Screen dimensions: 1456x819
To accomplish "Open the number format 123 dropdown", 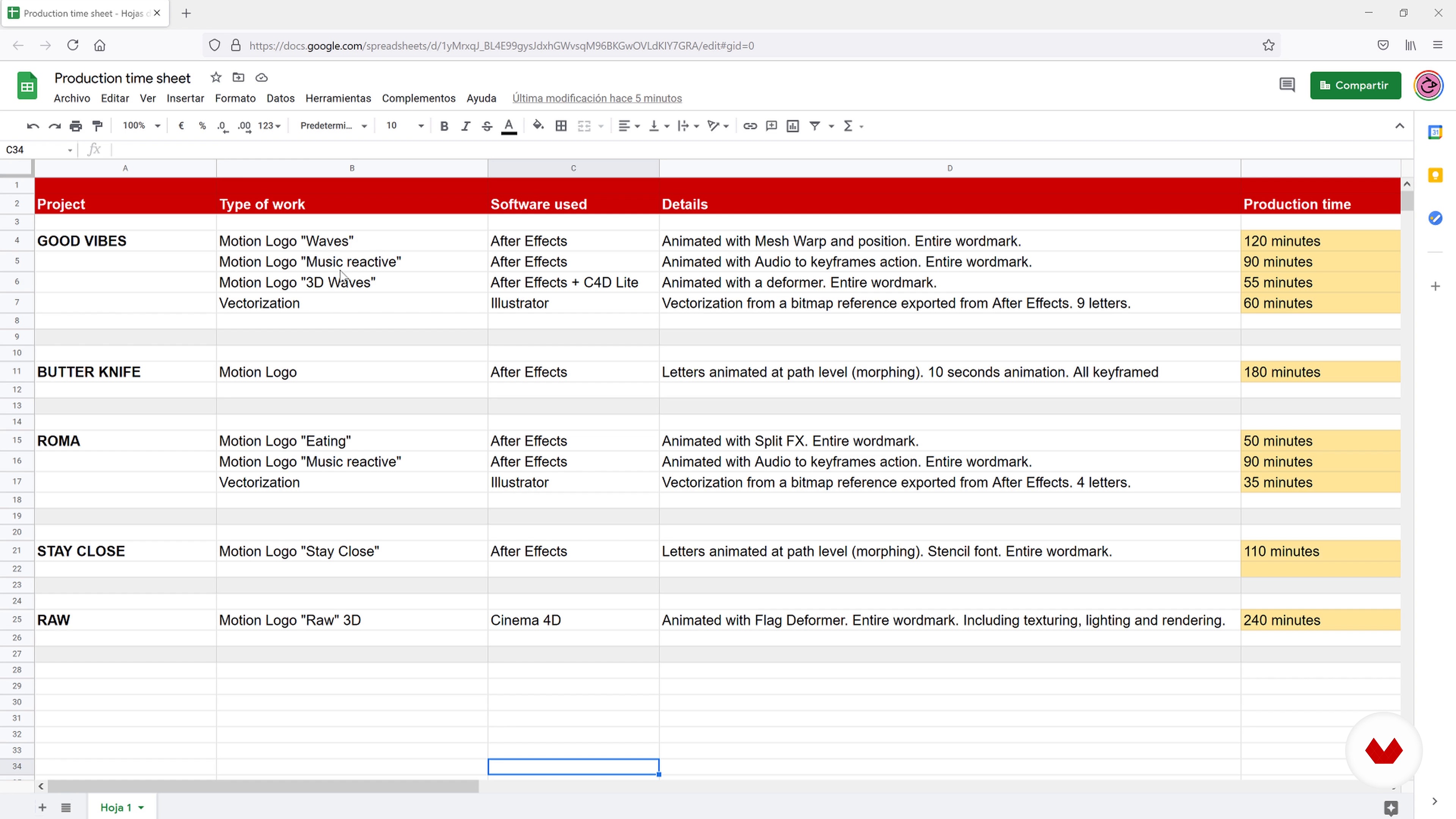I will tap(270, 126).
